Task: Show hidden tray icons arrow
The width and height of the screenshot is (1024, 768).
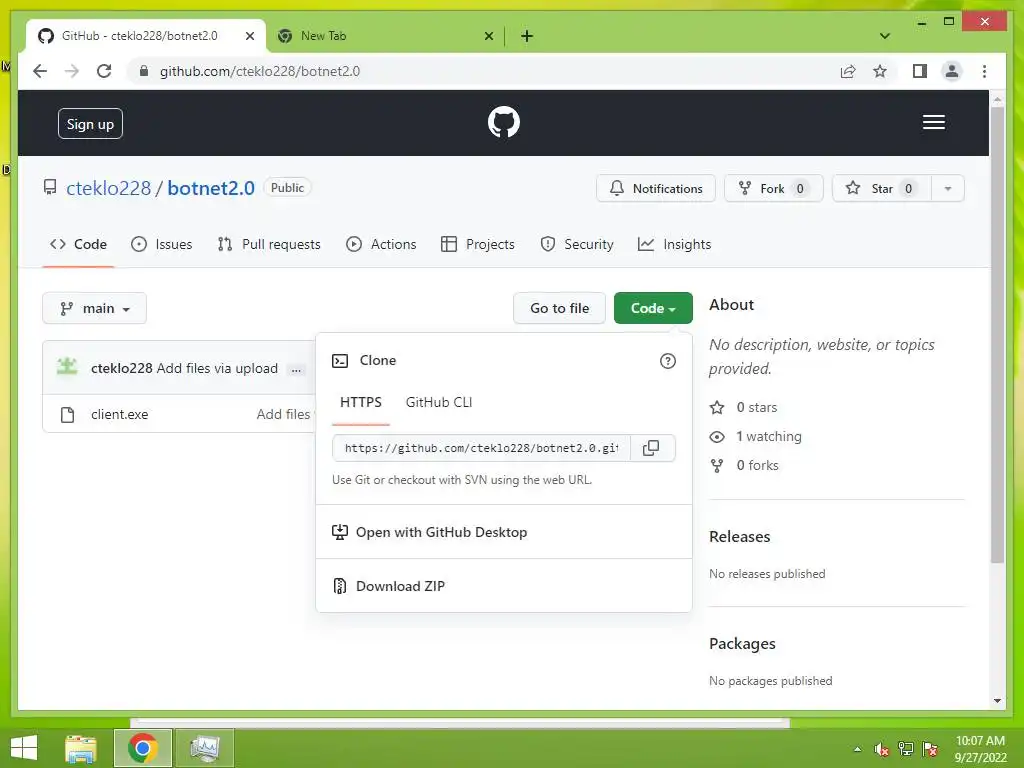Action: (857, 750)
